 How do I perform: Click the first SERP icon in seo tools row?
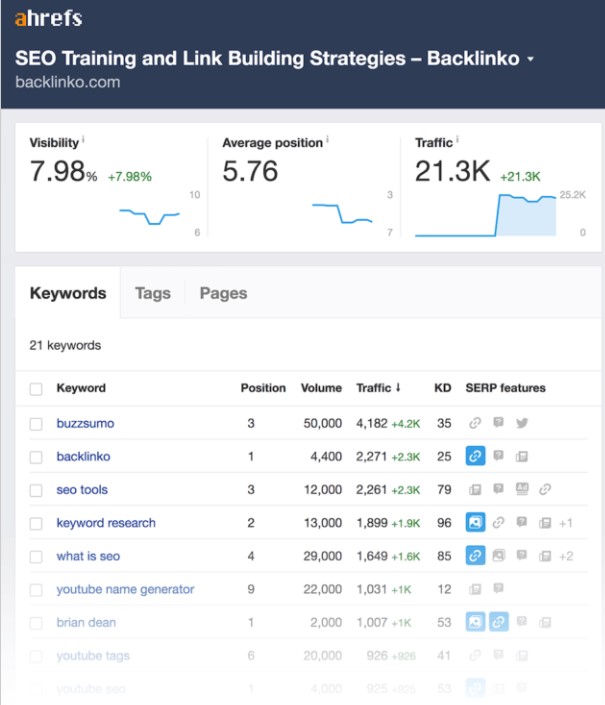coord(475,490)
